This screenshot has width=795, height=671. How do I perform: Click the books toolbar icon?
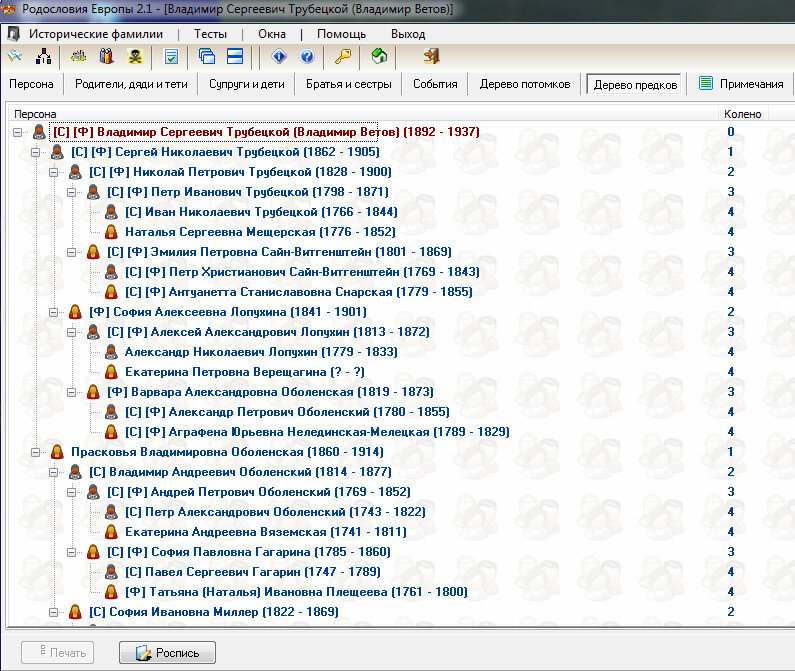click(106, 56)
